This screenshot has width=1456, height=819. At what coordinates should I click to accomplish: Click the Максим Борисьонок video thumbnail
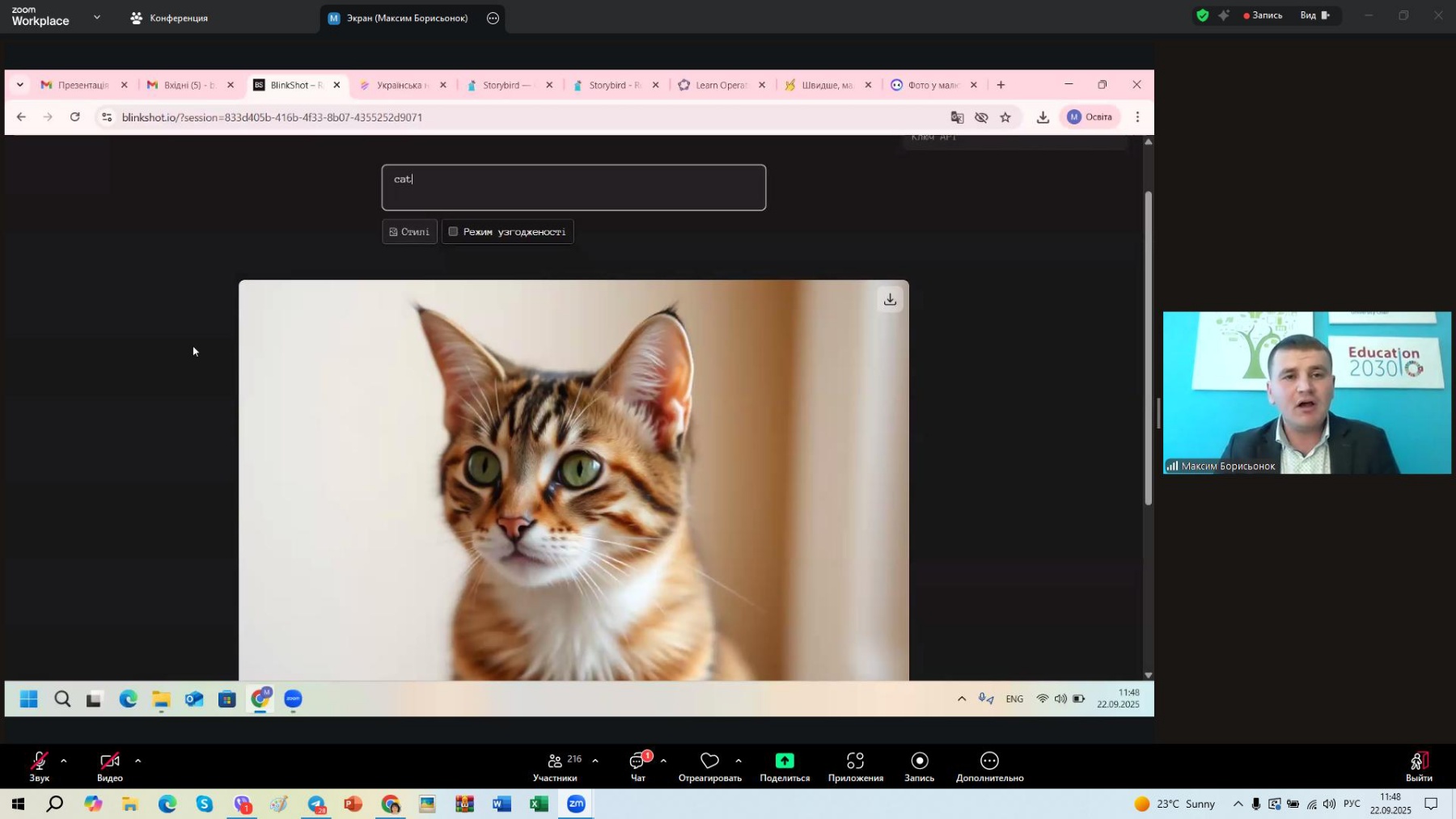pos(1306,393)
